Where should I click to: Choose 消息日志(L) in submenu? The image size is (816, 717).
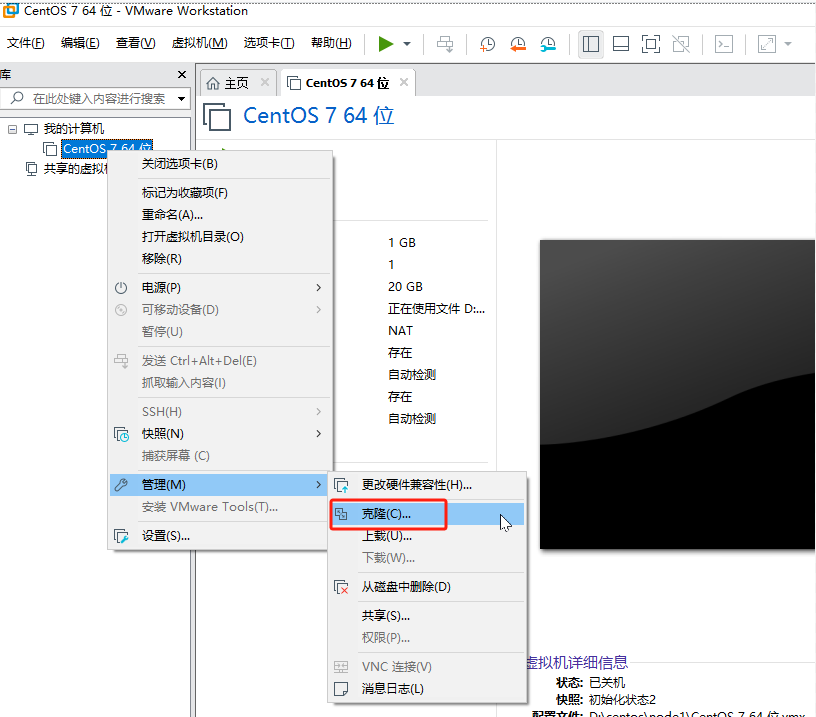click(427, 689)
